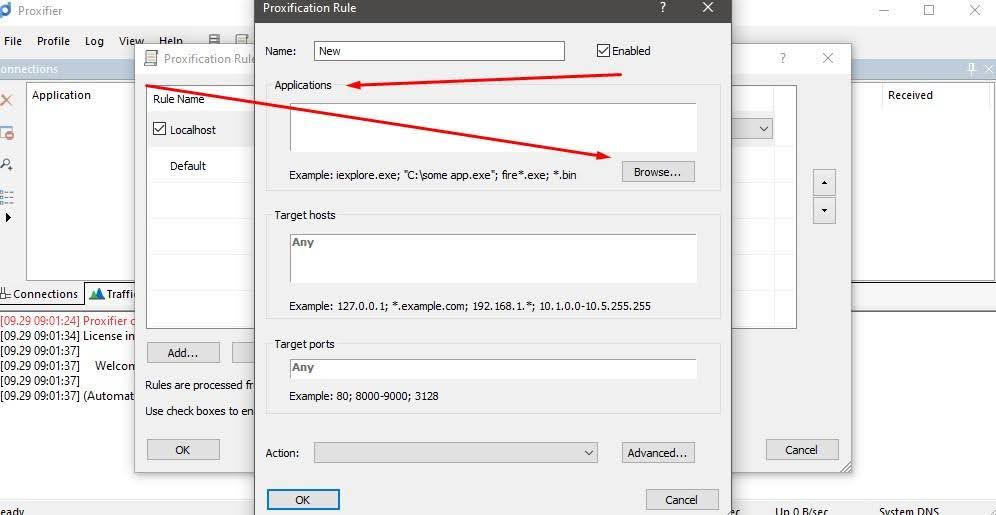This screenshot has width=996, height=515.
Task: Uncheck the Enabled checkbox
Action: click(x=603, y=51)
